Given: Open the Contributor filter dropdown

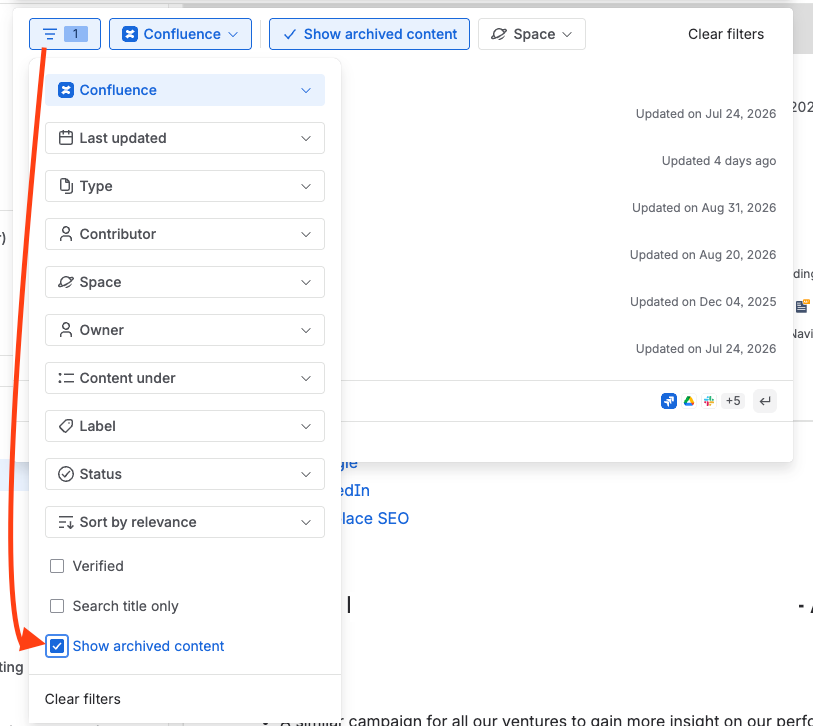Looking at the screenshot, I should coord(185,234).
